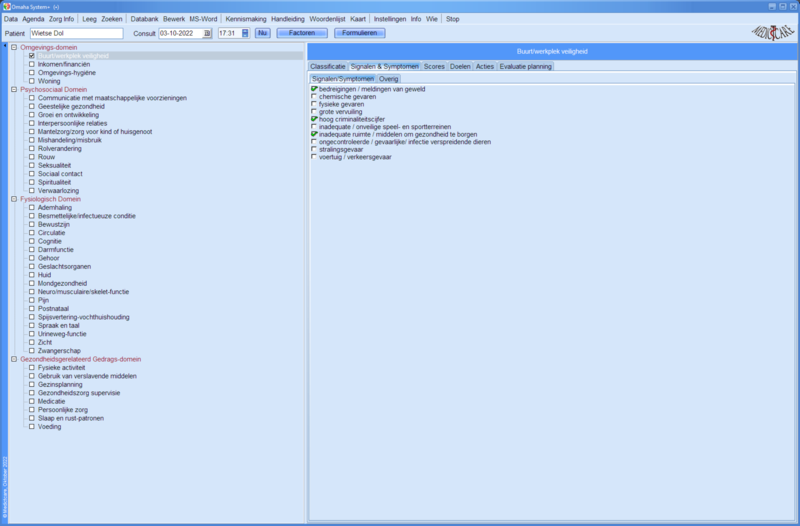Collapse Gezondheidsgerelateerd Gedrags-domein node
The image size is (800, 526).
click(x=14, y=359)
